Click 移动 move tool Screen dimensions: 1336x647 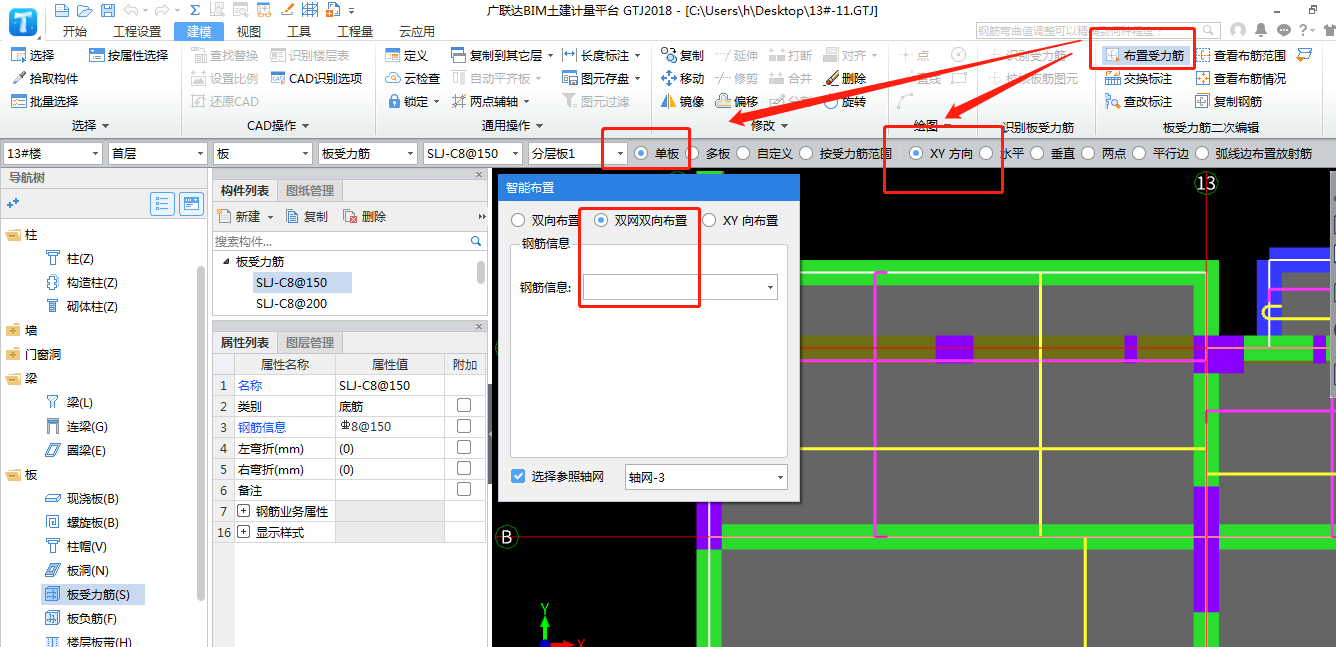682,78
